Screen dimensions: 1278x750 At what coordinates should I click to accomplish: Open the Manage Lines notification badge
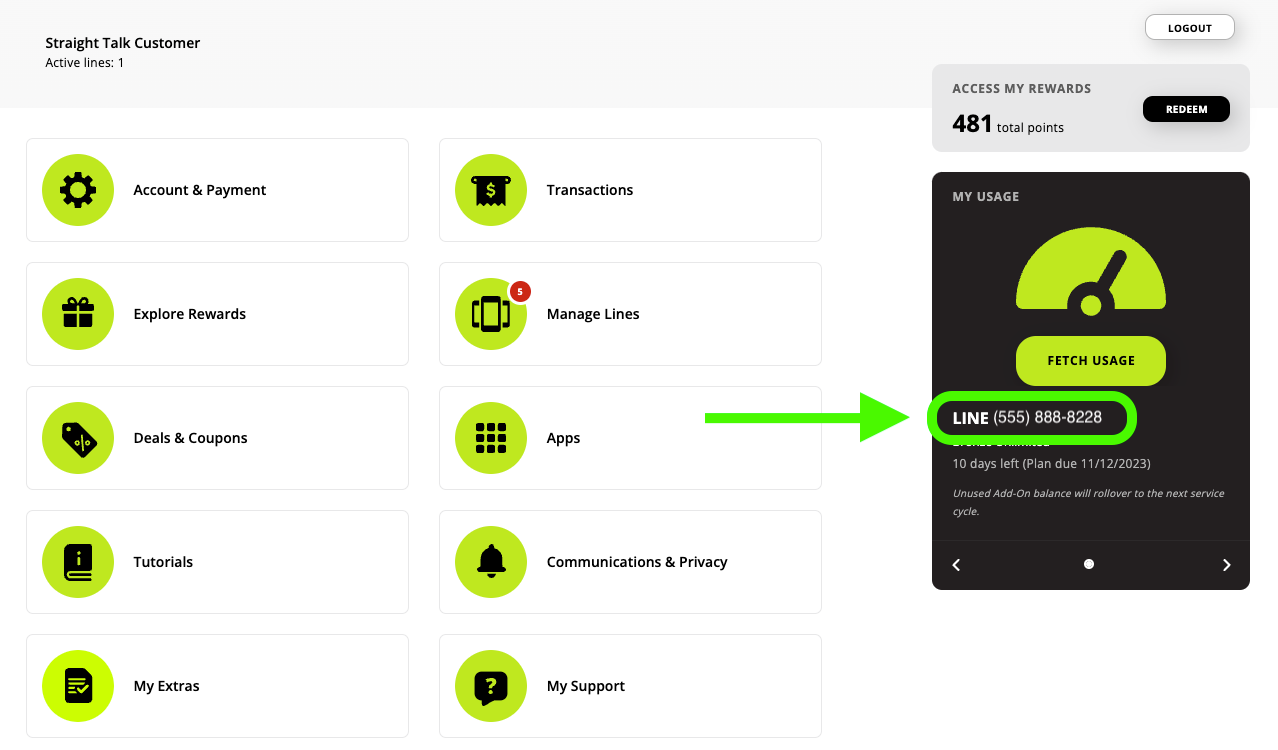coord(520,291)
